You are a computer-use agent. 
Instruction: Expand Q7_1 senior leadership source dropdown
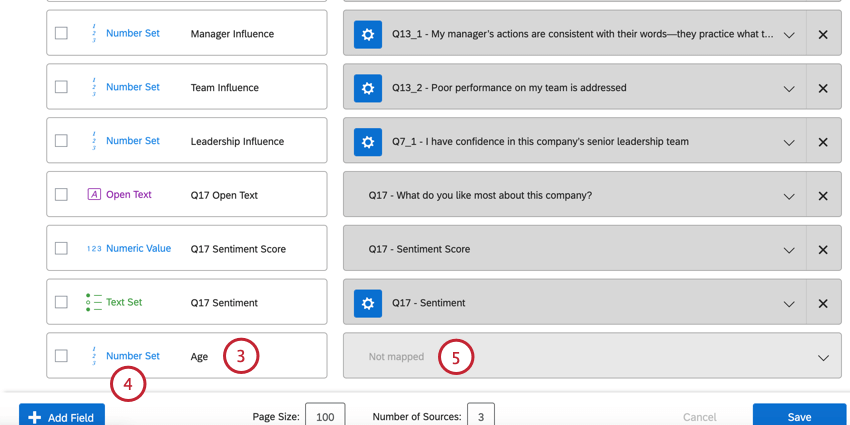[789, 142]
